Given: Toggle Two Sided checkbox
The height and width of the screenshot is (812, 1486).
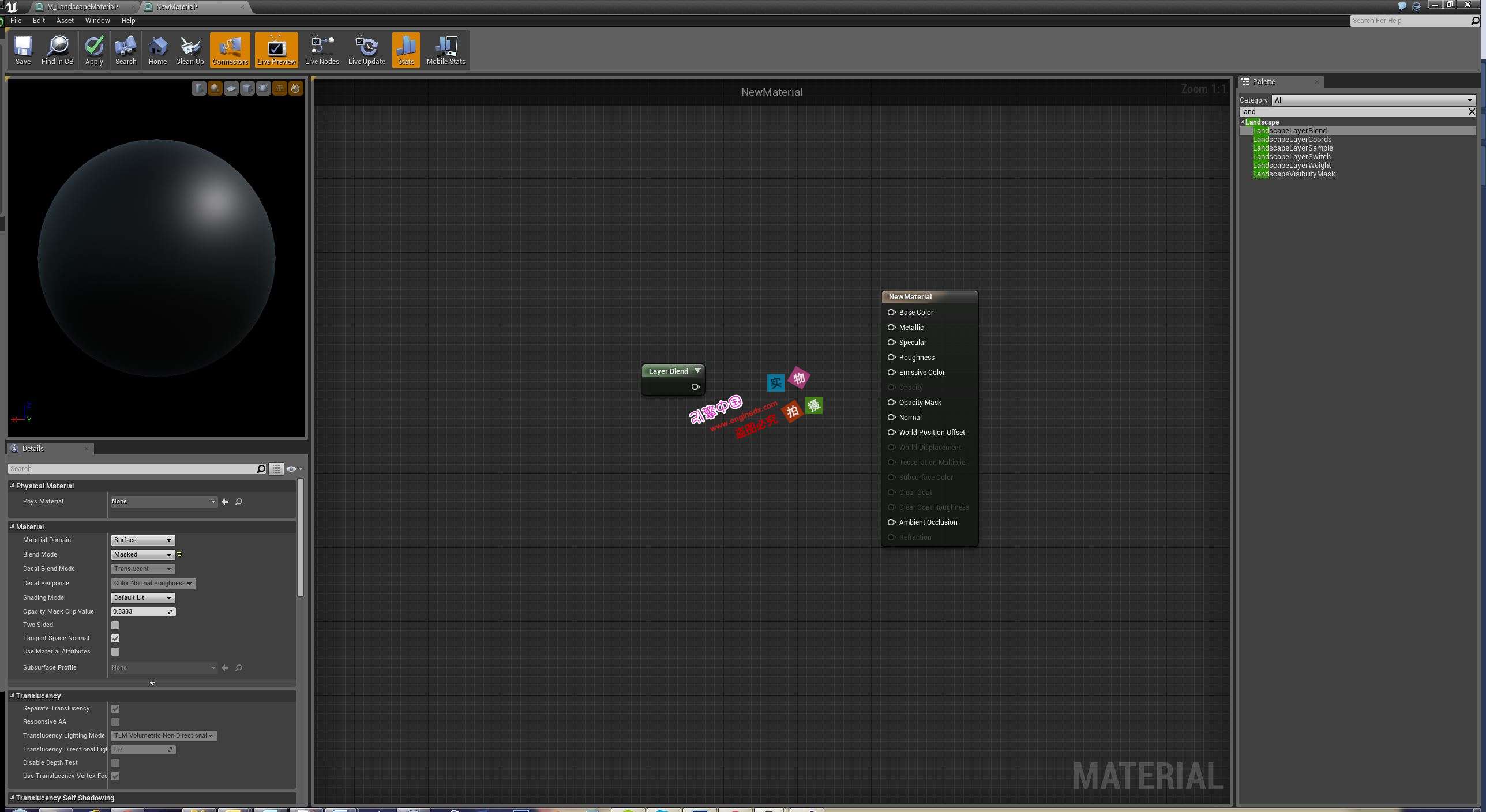Looking at the screenshot, I should 115,624.
